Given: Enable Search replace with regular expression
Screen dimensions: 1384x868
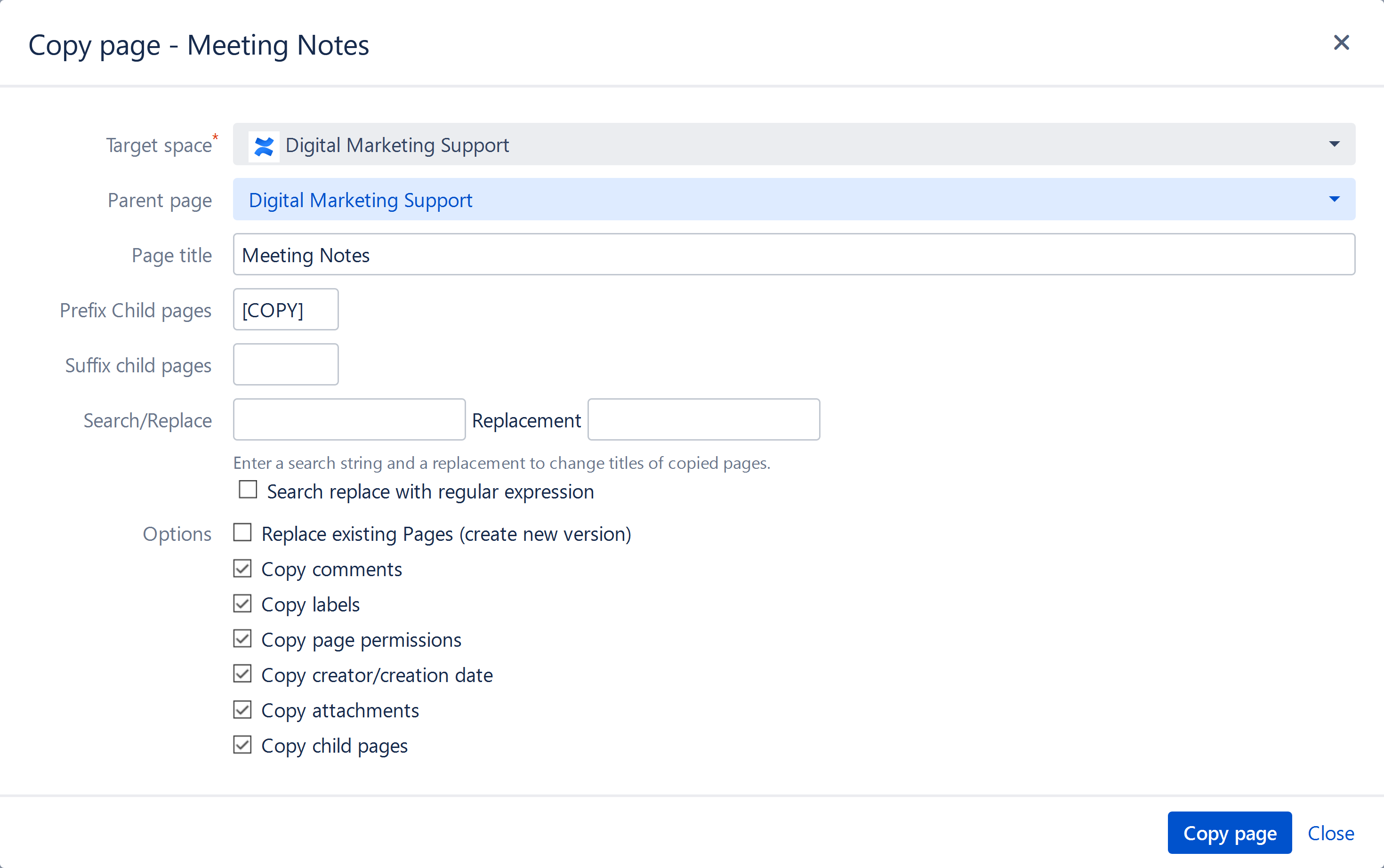Looking at the screenshot, I should coord(248,490).
